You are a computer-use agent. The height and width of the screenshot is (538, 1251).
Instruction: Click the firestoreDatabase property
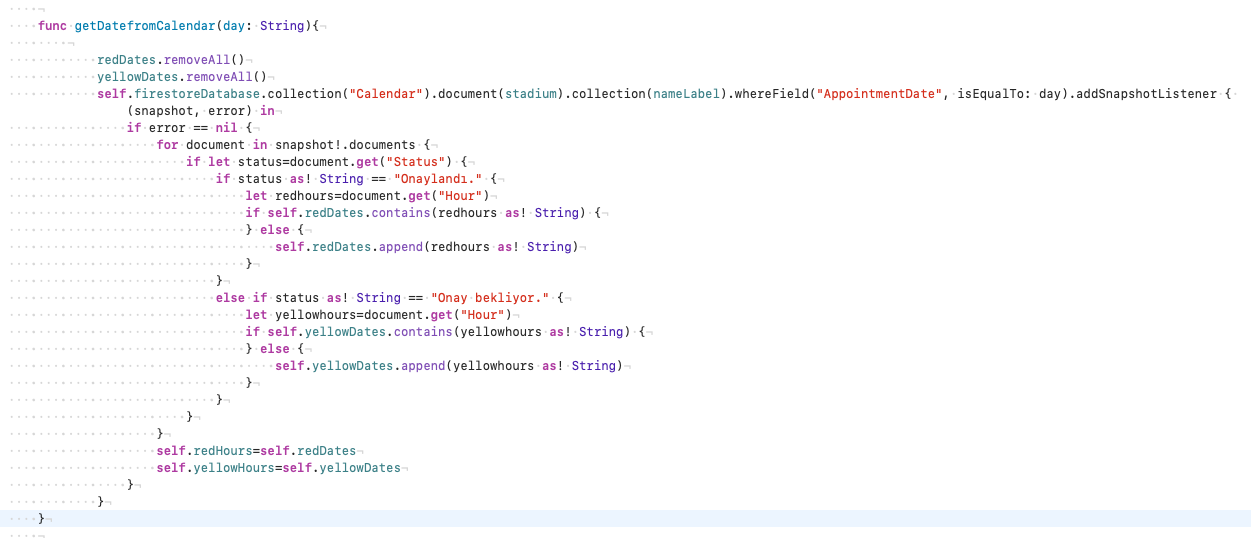[197, 93]
